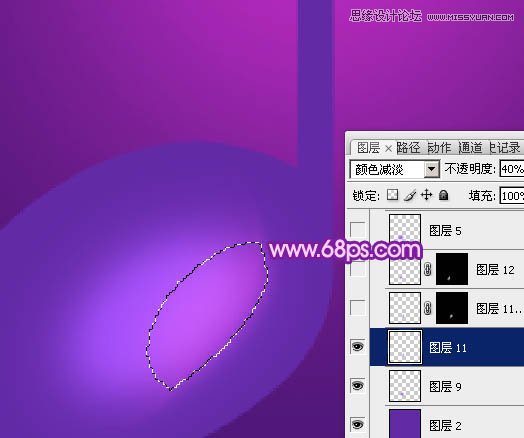The width and height of the screenshot is (524, 438).
Task: Select the 图层 9 layer name
Action: (445, 387)
